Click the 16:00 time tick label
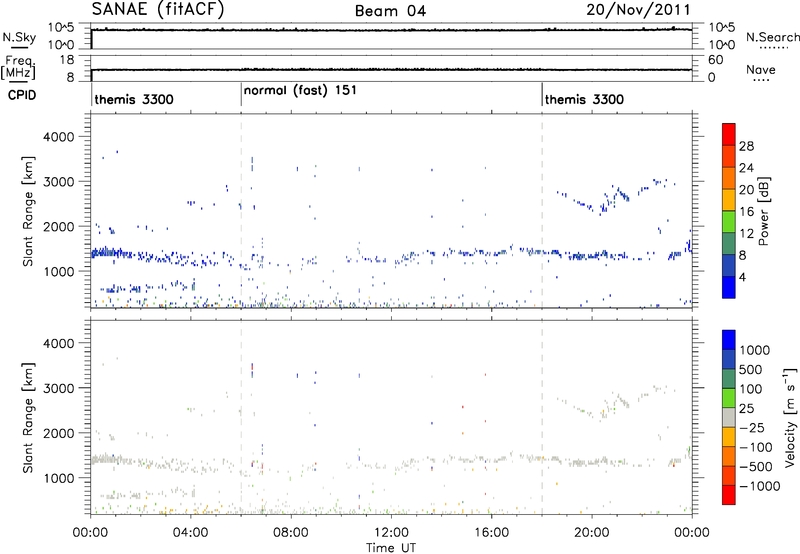800x554 pixels. [491, 533]
